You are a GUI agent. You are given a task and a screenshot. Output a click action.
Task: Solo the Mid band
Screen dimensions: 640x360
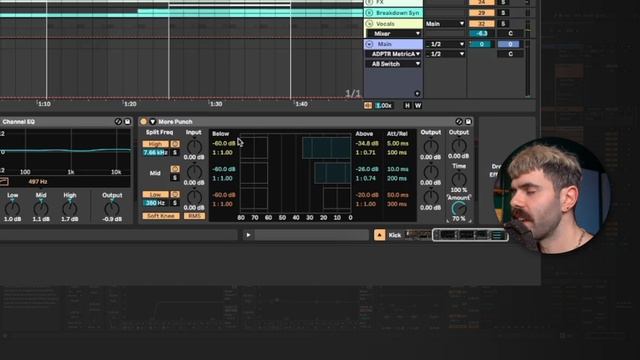pyautogui.click(x=175, y=178)
